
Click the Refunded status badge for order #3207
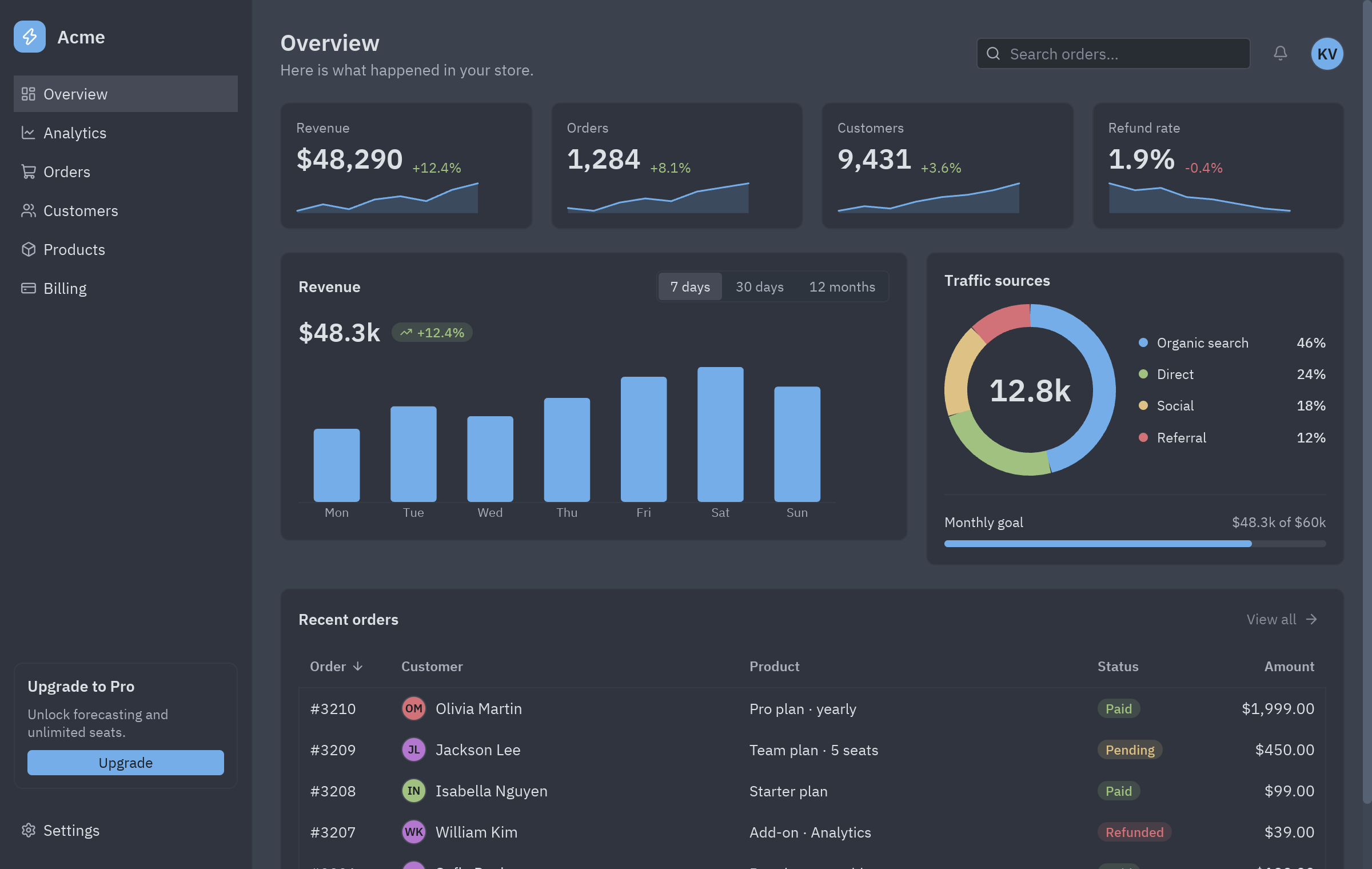click(x=1134, y=832)
